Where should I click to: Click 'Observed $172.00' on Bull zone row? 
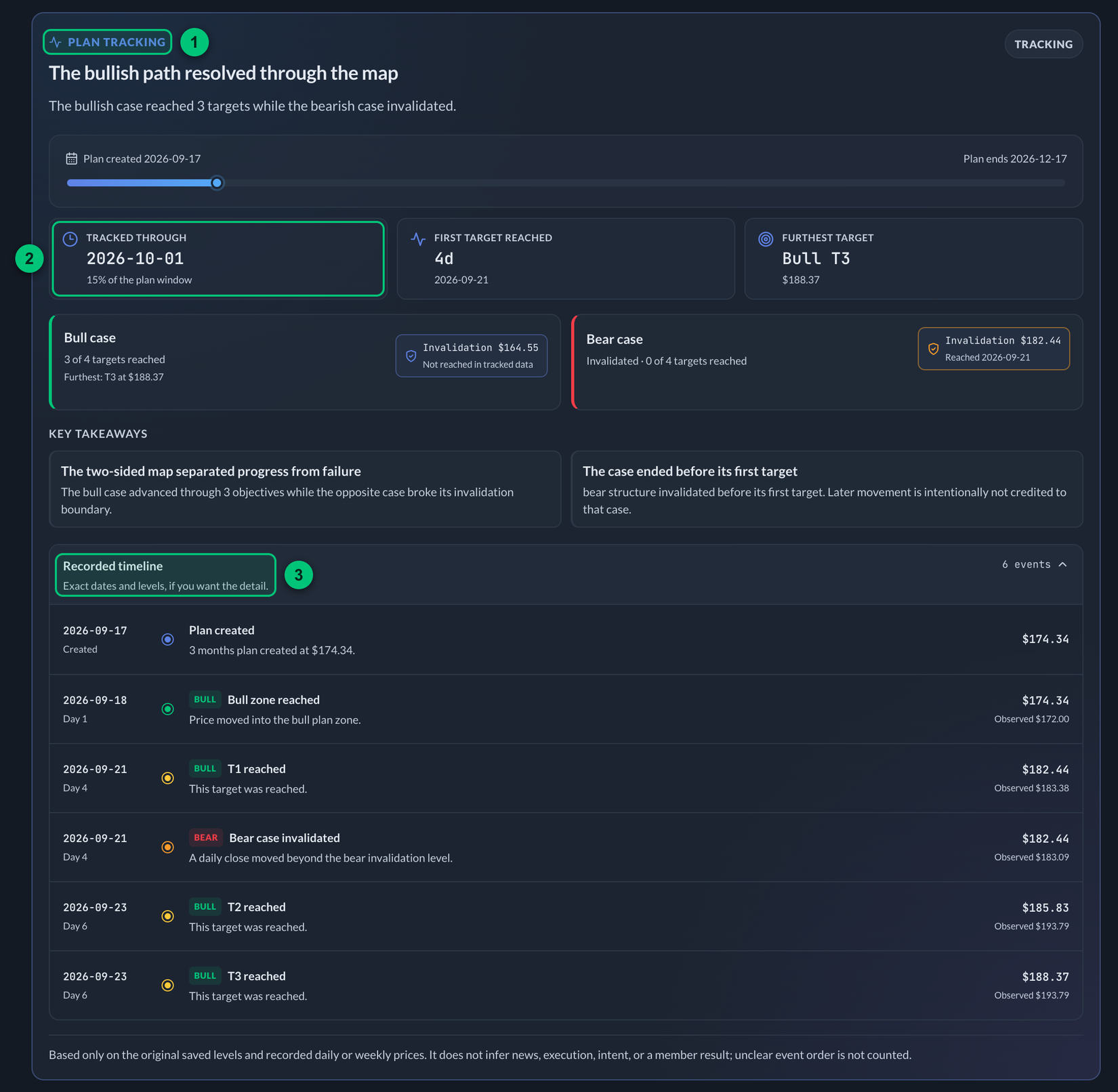[x=1031, y=719]
